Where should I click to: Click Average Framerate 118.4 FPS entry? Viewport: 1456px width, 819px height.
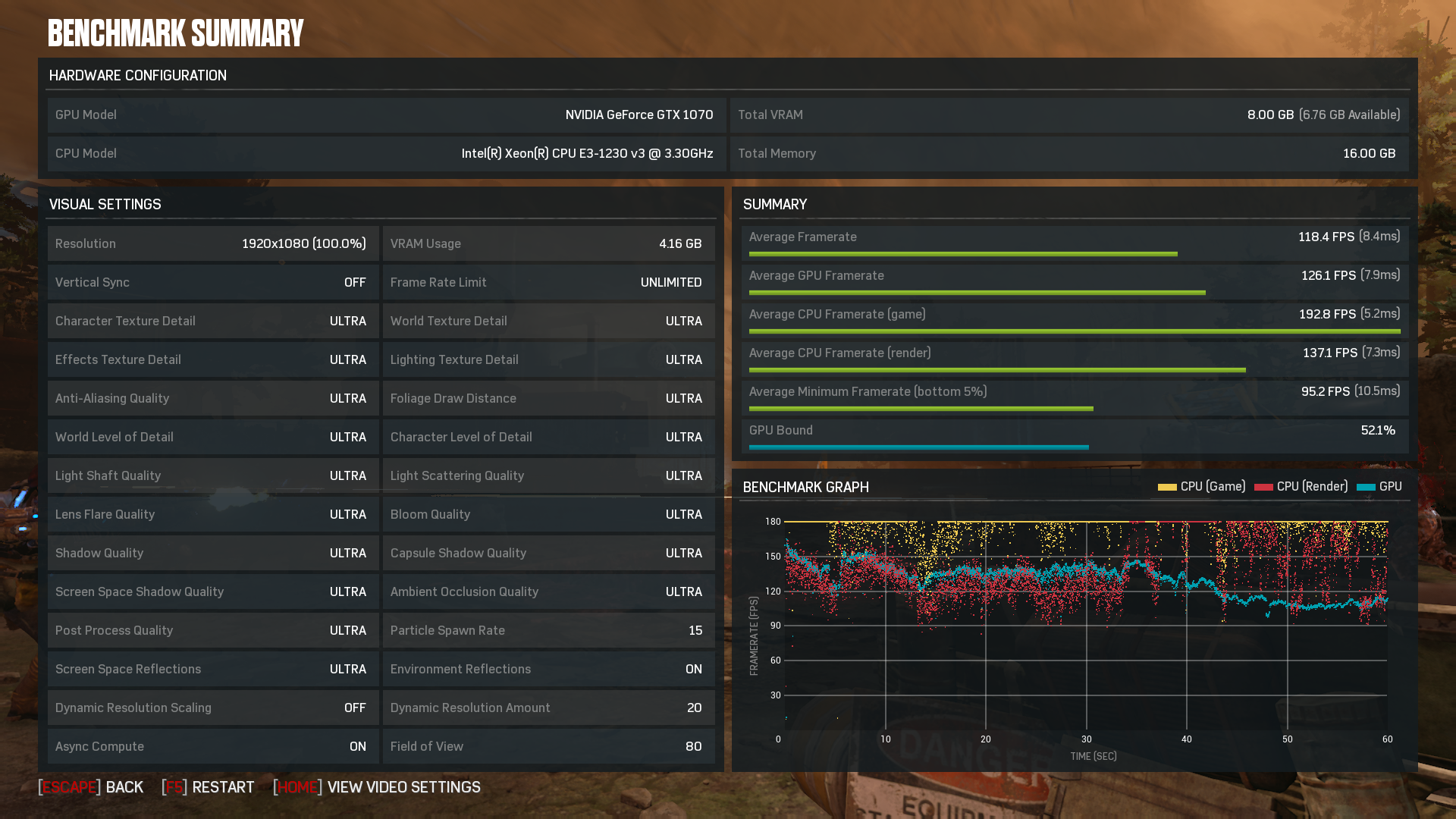1075,244
